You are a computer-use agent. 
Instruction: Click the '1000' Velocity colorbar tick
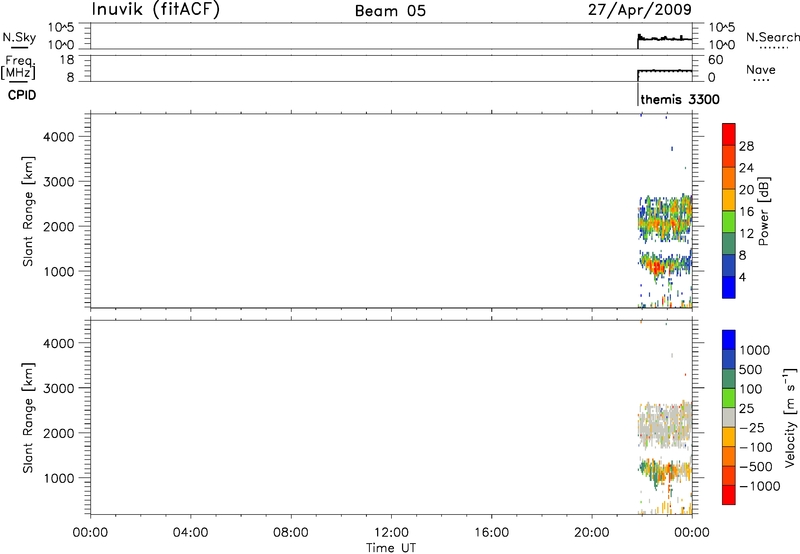coord(755,350)
